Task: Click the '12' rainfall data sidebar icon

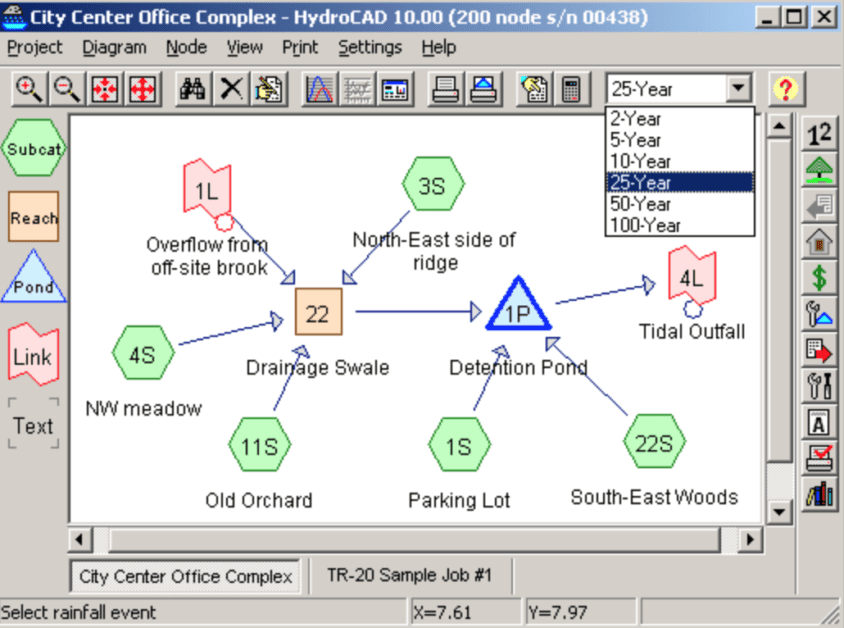Action: [x=818, y=131]
